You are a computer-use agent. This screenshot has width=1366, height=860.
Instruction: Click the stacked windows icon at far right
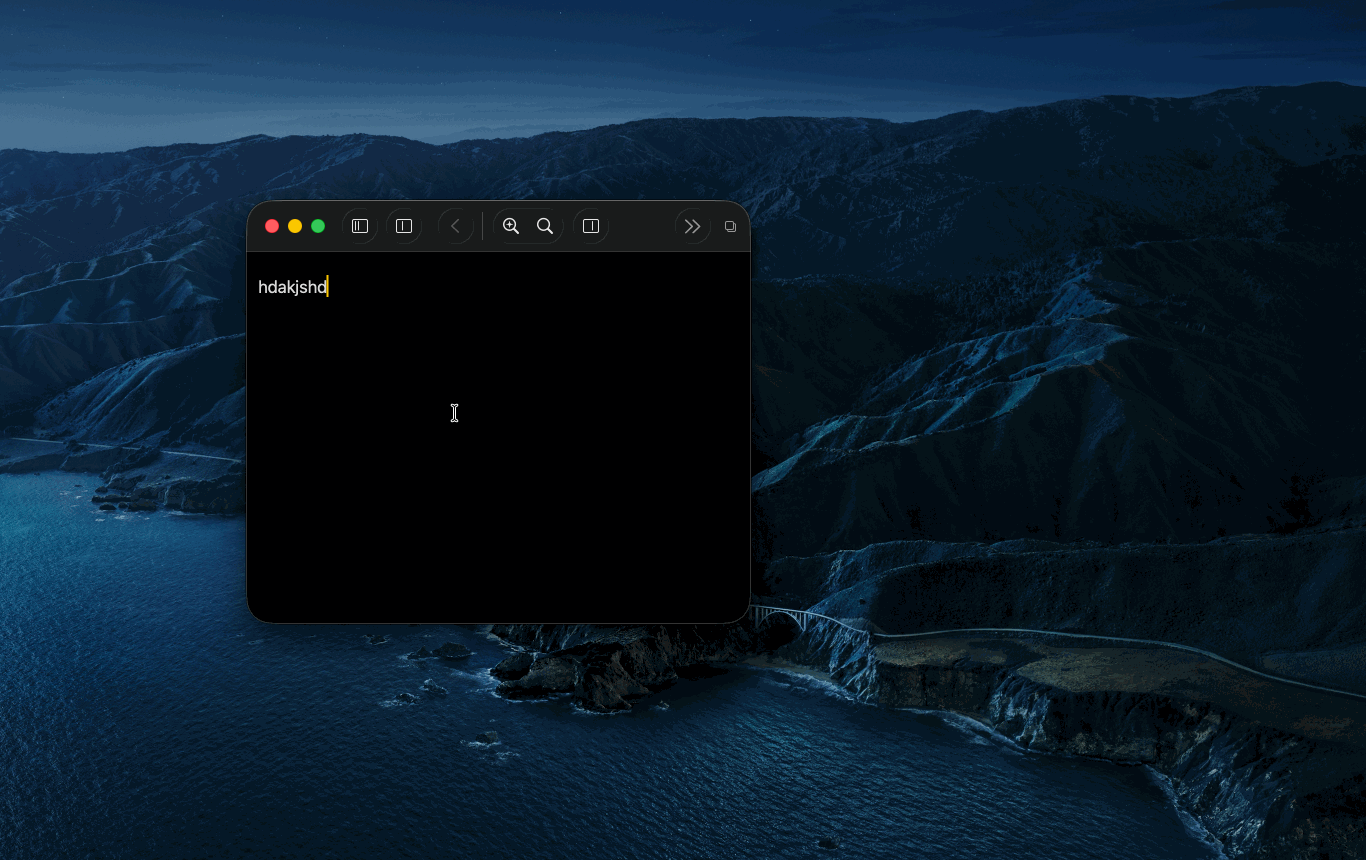tap(730, 227)
